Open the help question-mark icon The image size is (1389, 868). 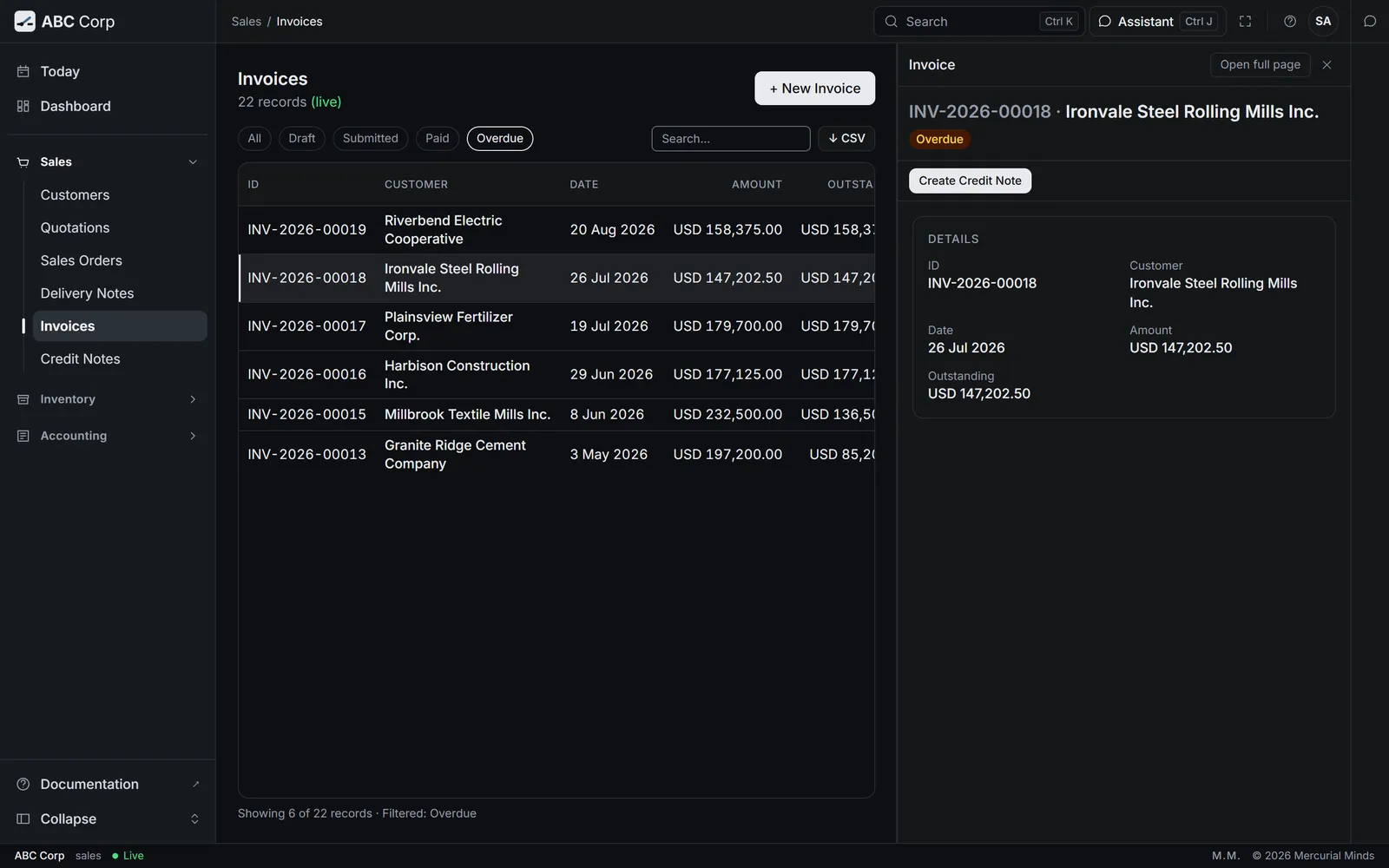tap(1290, 22)
